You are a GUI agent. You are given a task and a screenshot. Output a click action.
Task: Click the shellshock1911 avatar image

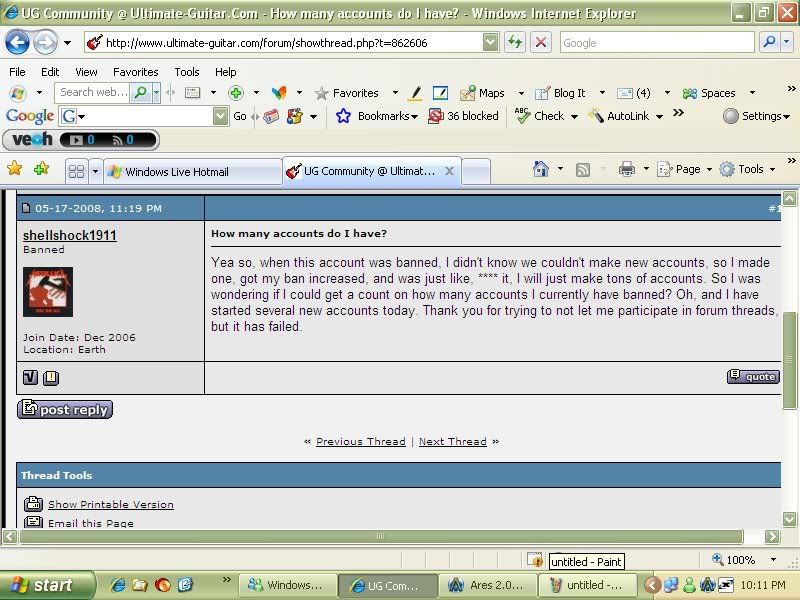(48, 291)
